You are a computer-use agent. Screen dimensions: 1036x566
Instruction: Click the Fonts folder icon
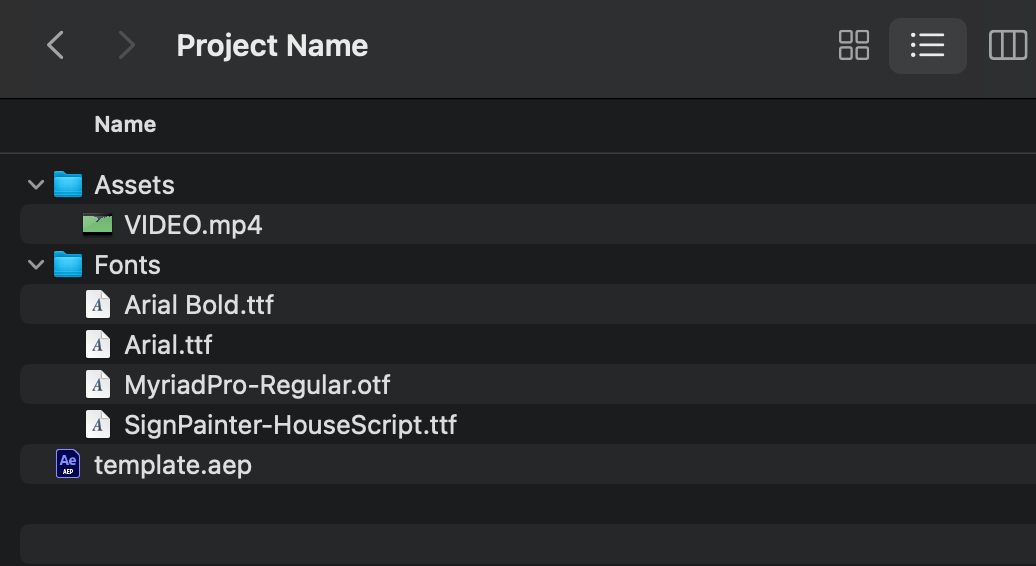(68, 265)
